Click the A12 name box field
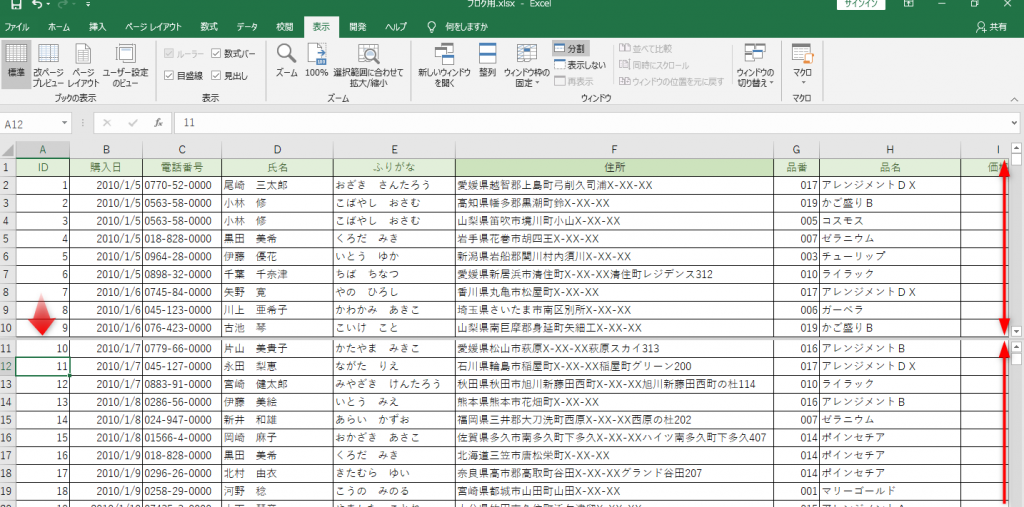1024x507 pixels. [x=34, y=123]
